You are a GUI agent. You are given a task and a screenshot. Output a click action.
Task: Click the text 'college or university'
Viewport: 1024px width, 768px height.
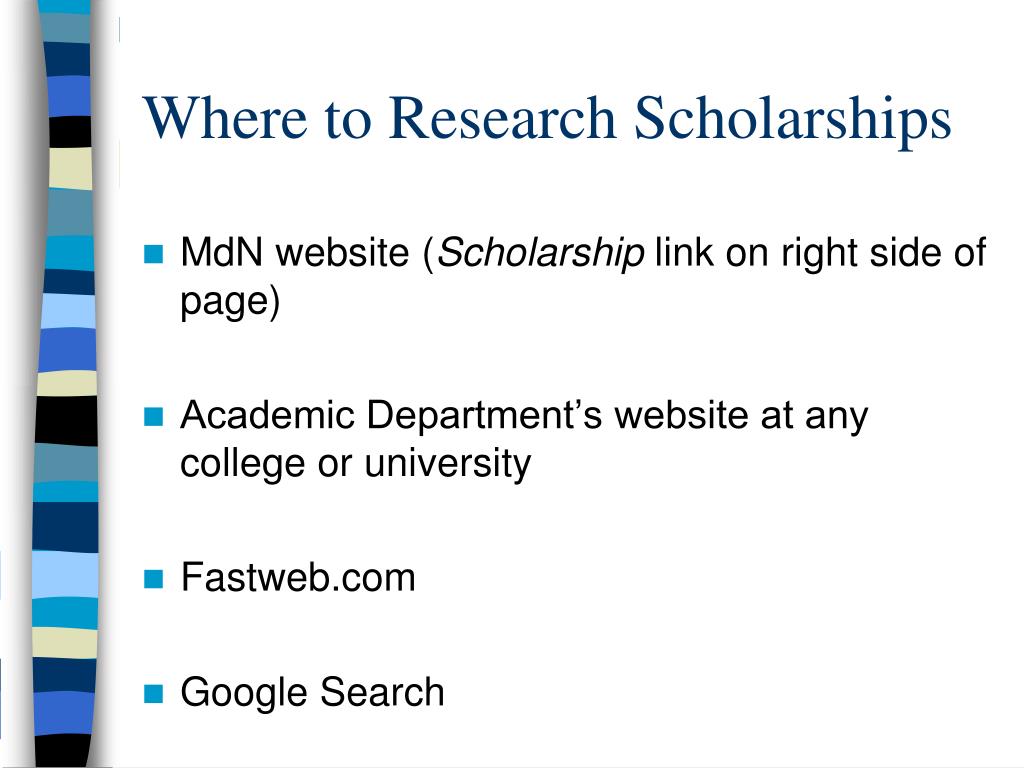click(356, 465)
